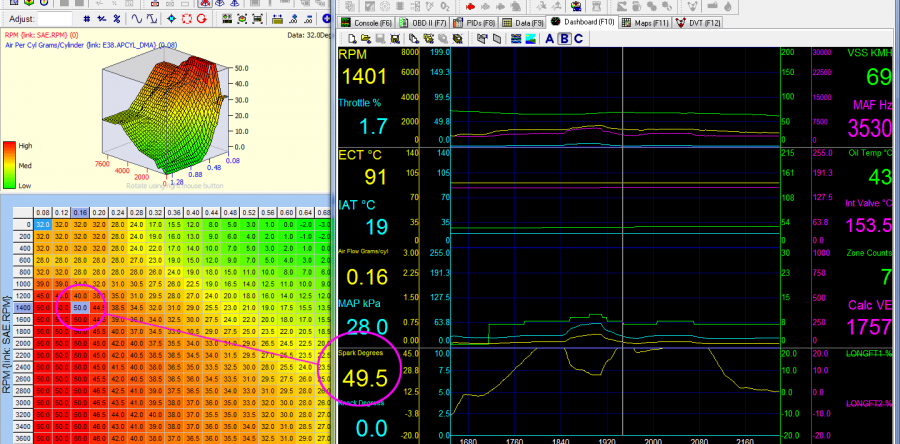Click the High/Med/Low color legend bar

[x=9, y=165]
